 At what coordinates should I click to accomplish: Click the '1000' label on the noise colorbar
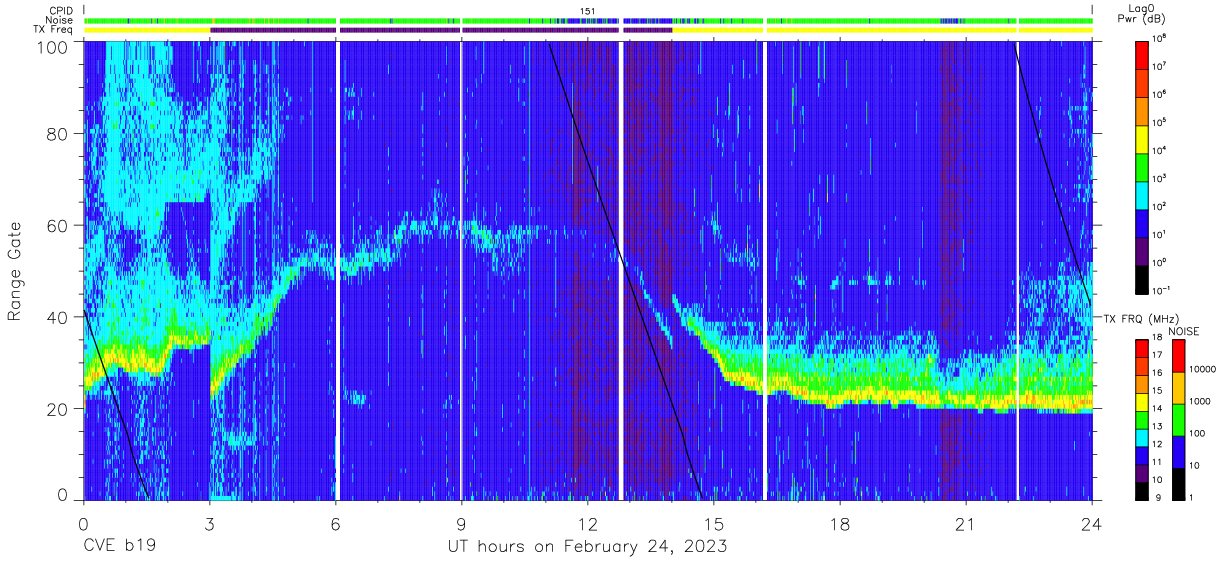[1202, 402]
